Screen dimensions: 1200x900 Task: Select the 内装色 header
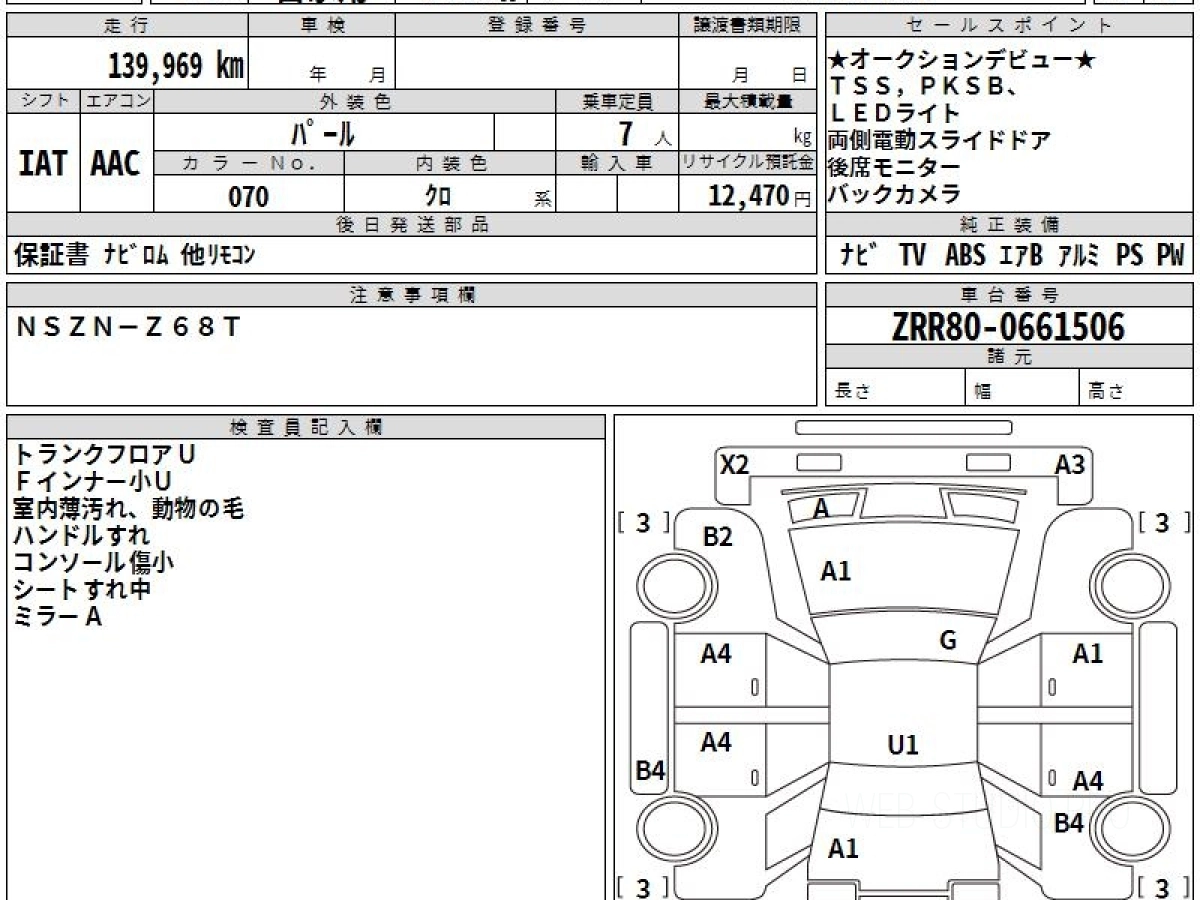click(450, 163)
